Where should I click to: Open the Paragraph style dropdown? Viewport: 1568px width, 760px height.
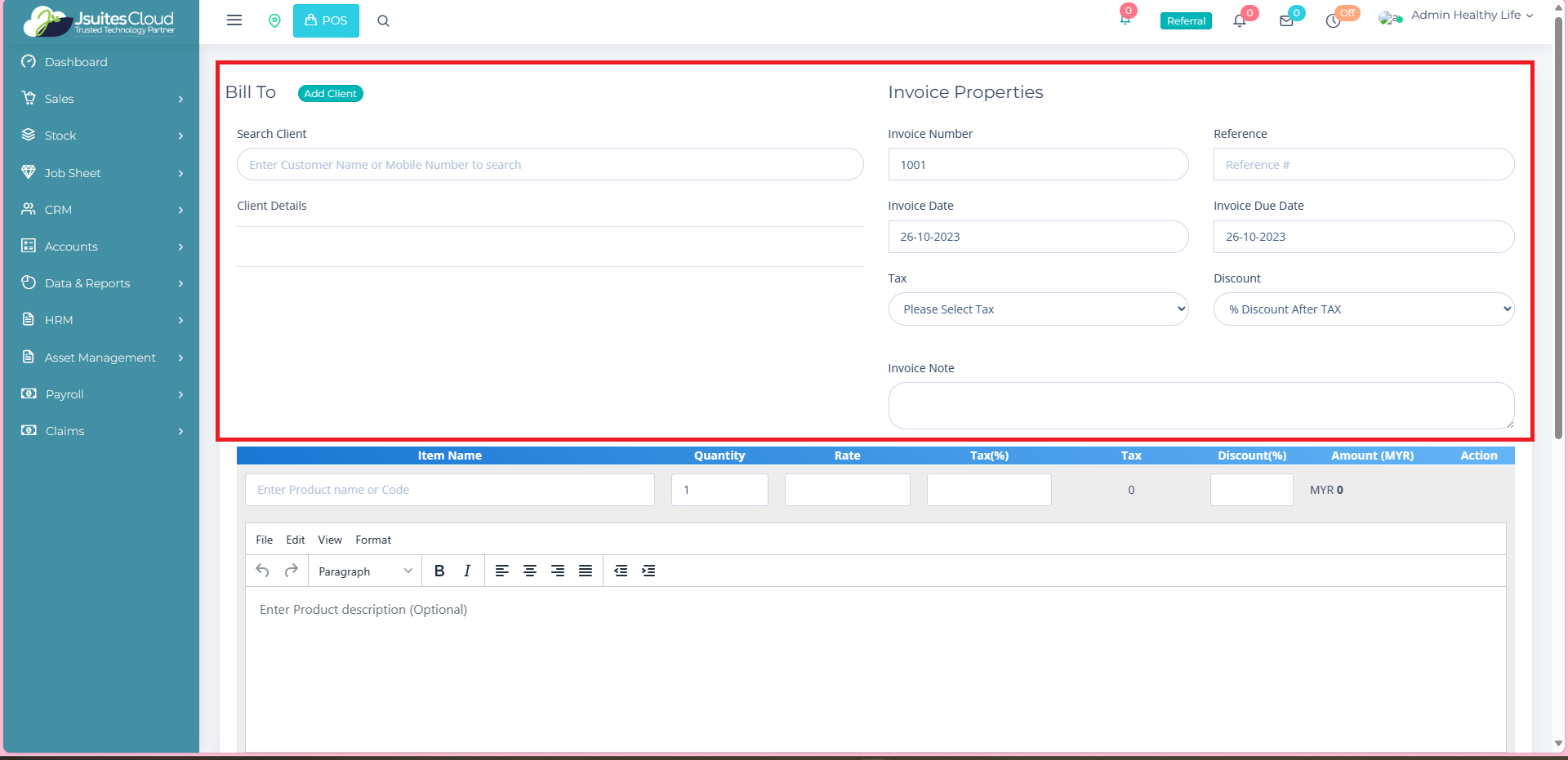click(x=364, y=571)
